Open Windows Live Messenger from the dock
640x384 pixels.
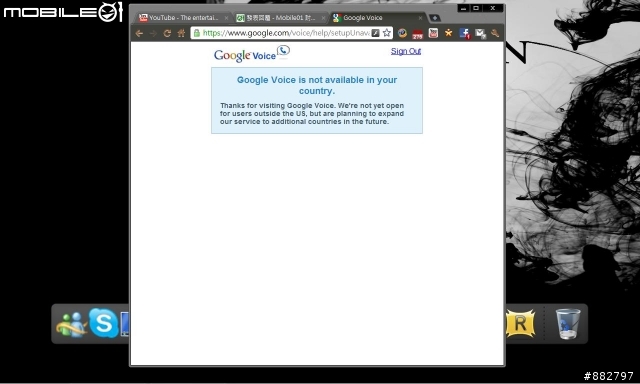point(71,324)
